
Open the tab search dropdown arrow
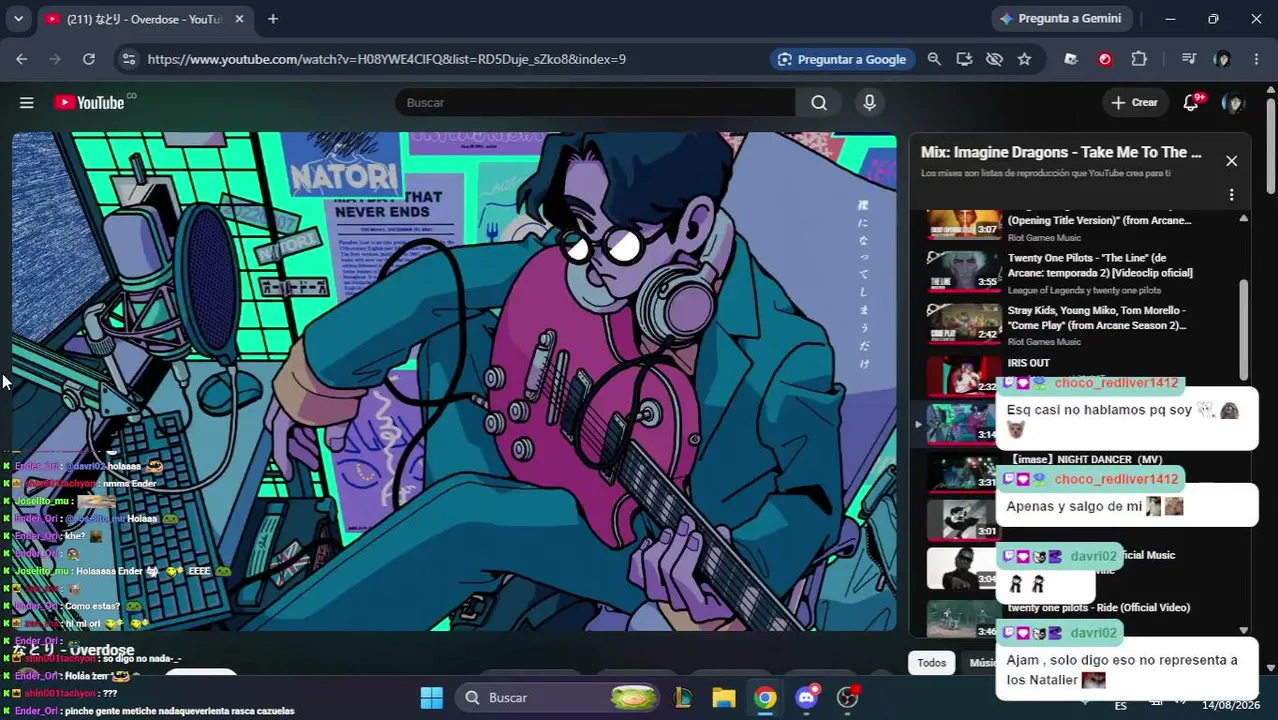coord(18,19)
